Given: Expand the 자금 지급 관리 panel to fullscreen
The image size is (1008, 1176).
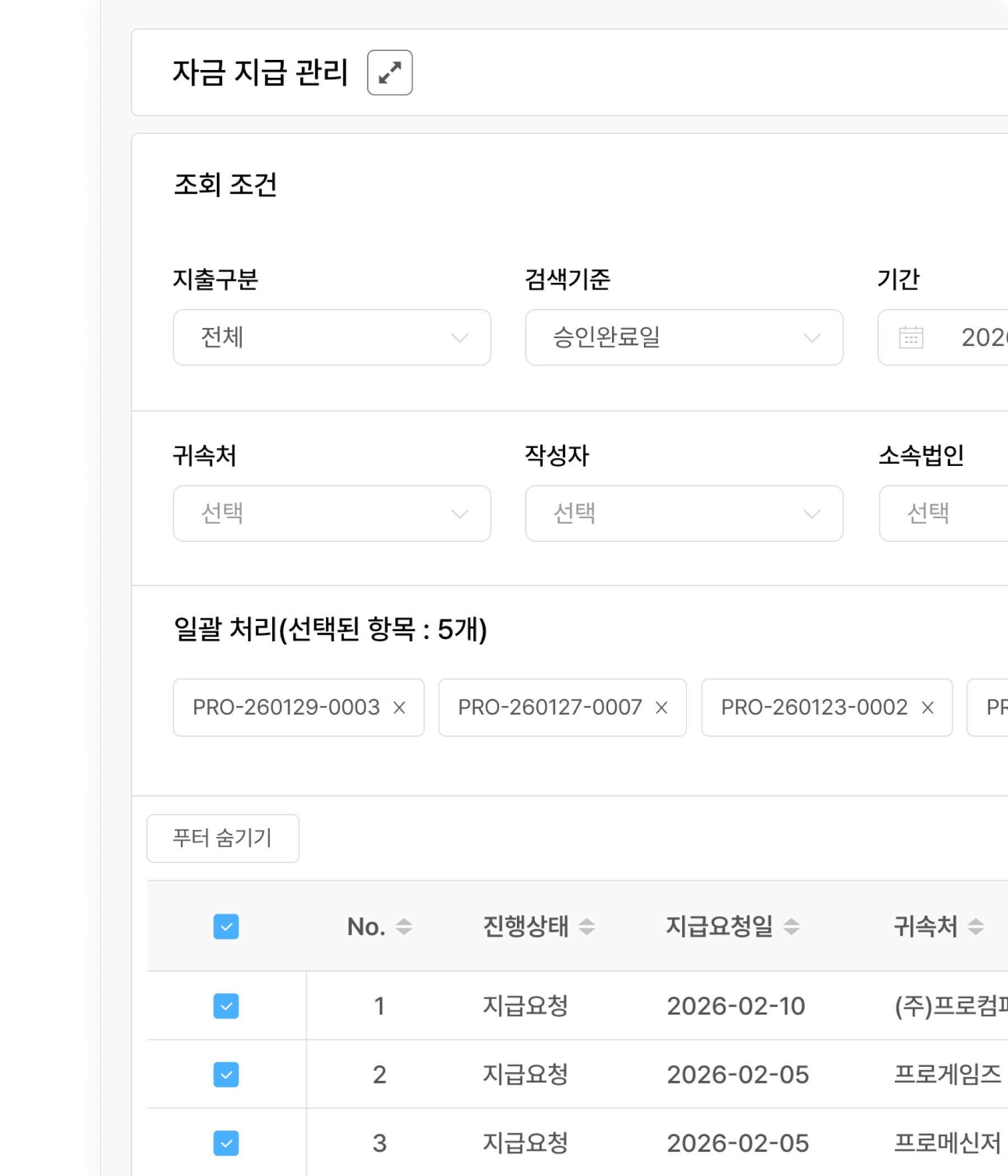Looking at the screenshot, I should coord(390,73).
